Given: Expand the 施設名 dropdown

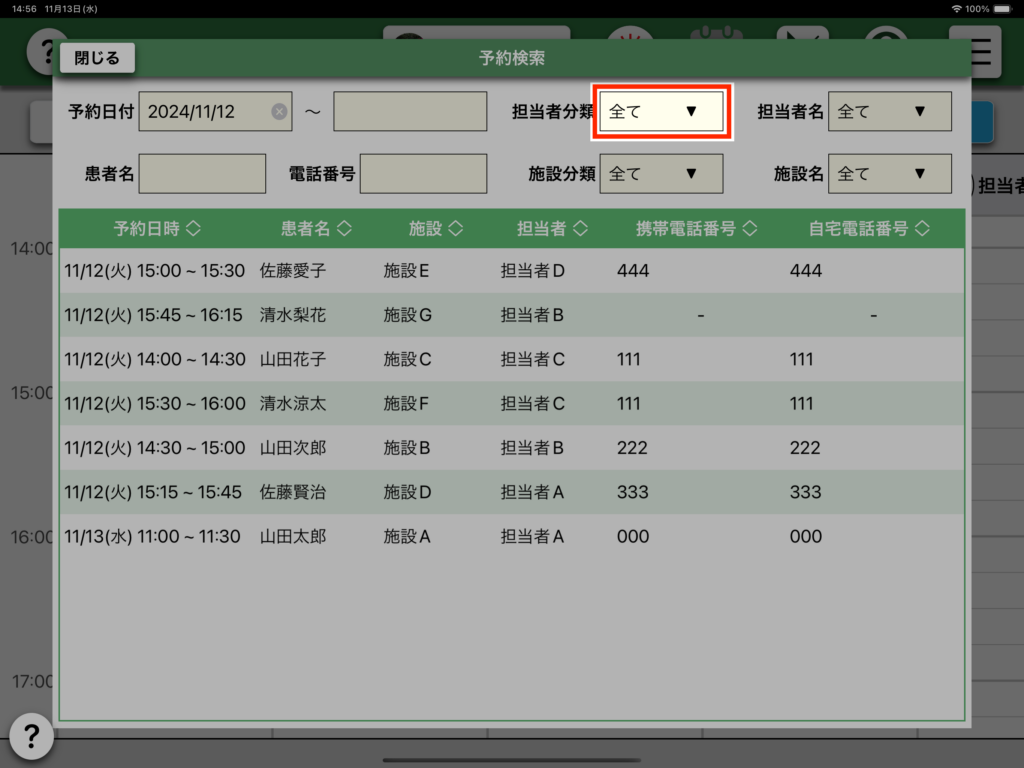Looking at the screenshot, I should (889, 174).
